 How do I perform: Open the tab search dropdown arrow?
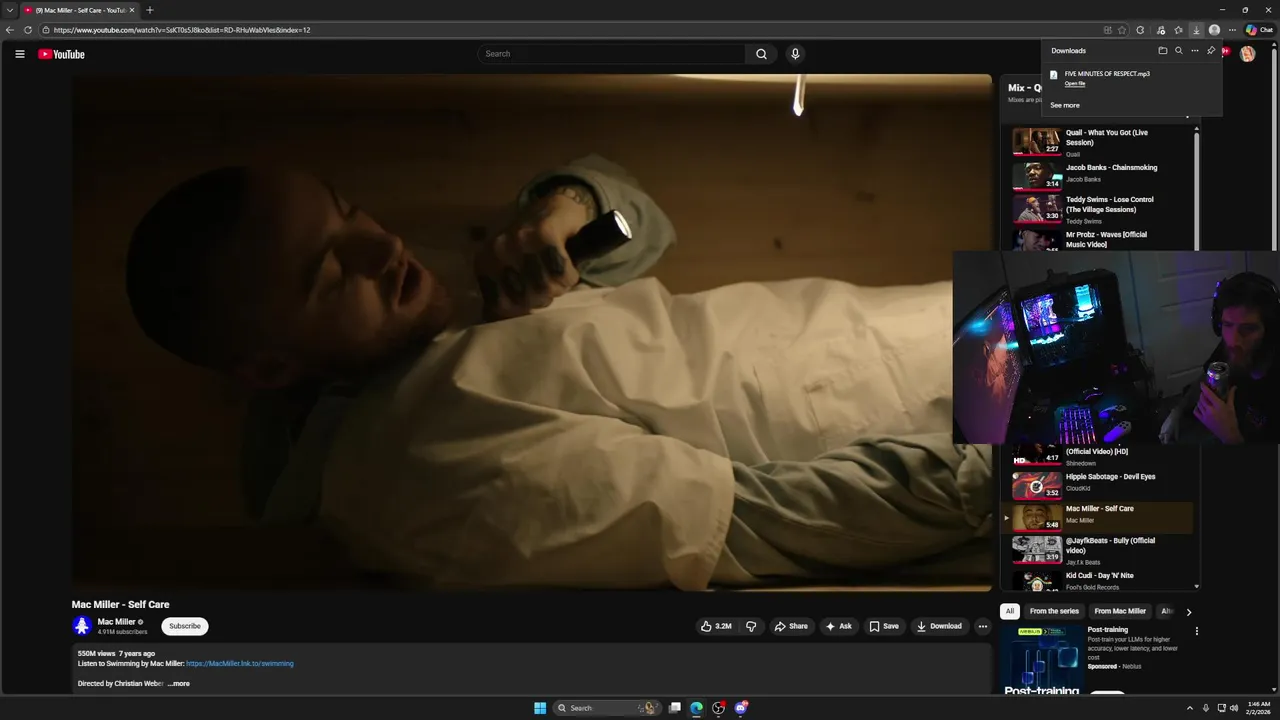tap(10, 10)
